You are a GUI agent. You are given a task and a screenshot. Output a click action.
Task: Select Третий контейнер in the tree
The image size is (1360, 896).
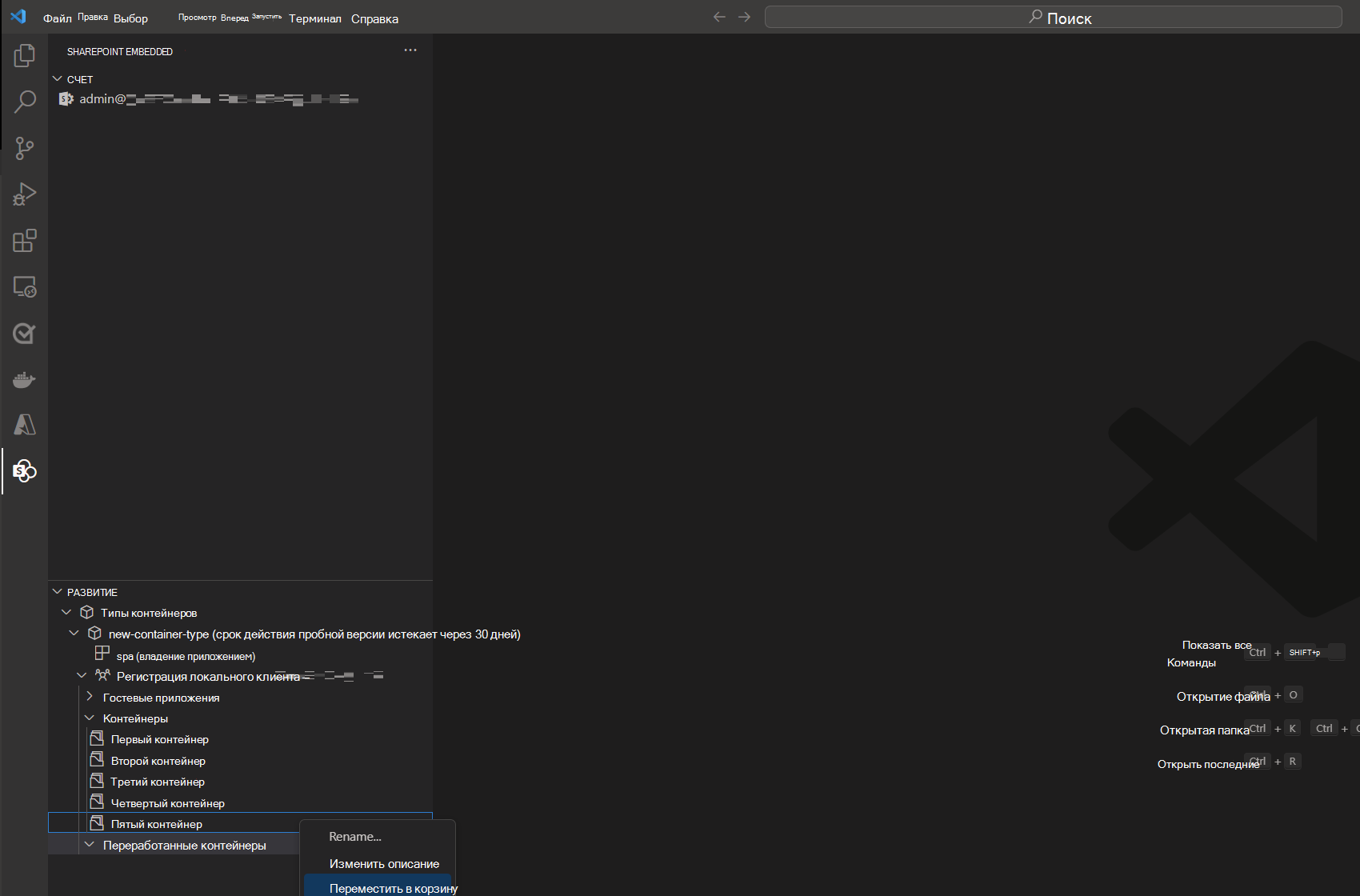(158, 782)
